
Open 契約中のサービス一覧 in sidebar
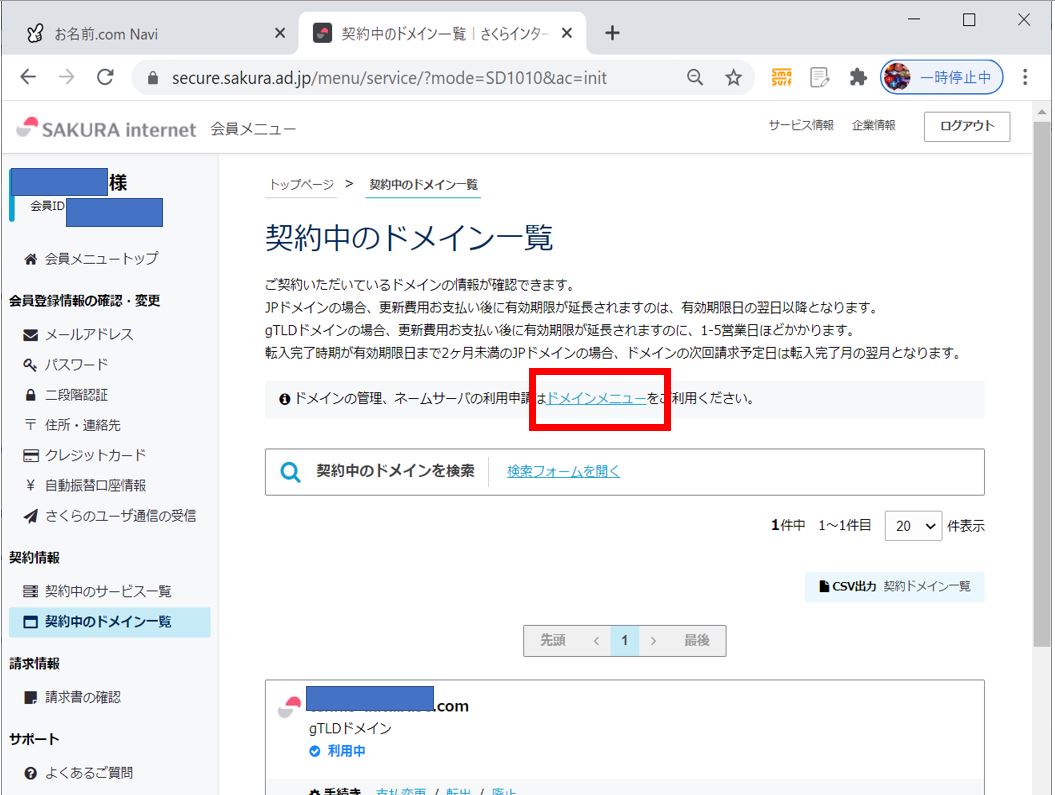(108, 591)
